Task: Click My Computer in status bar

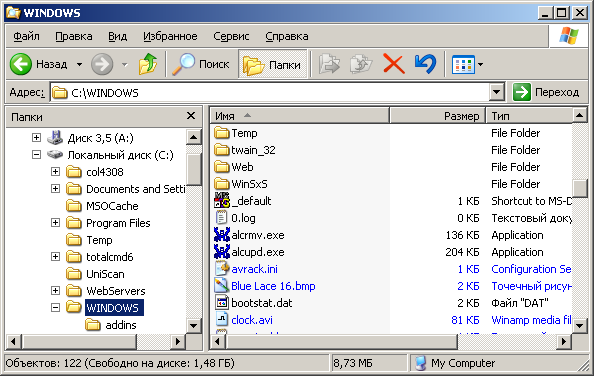Action: pos(463,363)
